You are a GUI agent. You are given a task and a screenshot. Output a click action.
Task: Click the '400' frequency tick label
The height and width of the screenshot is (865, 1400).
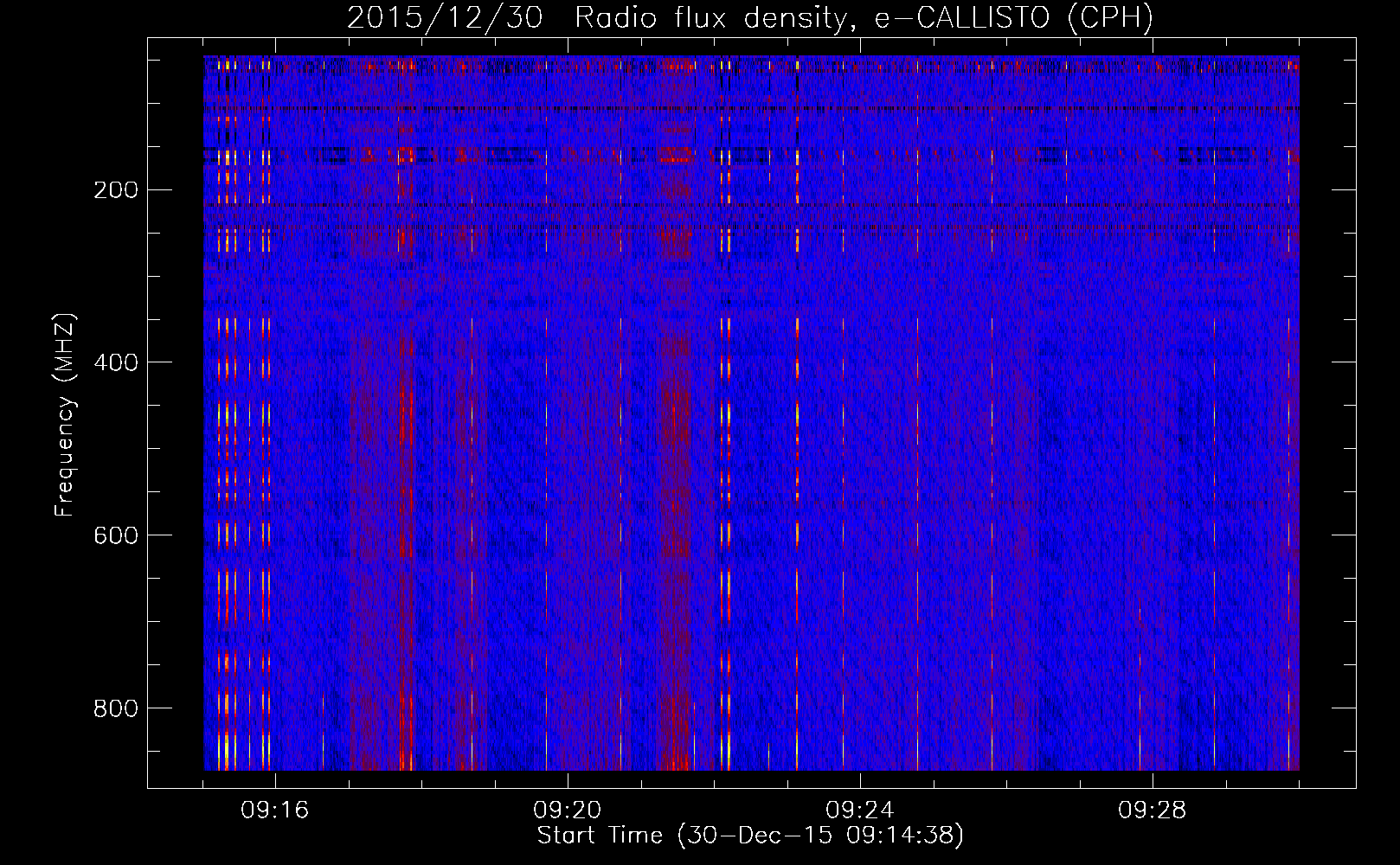pyautogui.click(x=116, y=362)
